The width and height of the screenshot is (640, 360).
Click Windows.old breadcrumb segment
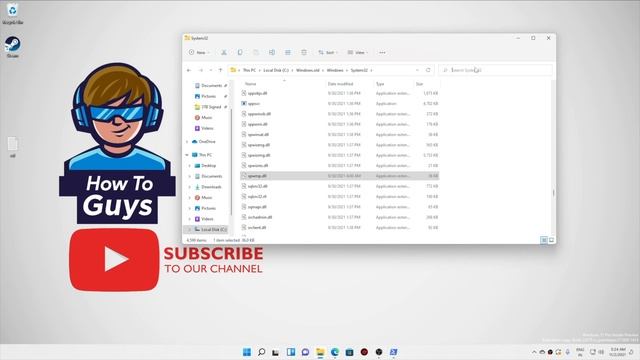[x=308, y=70]
